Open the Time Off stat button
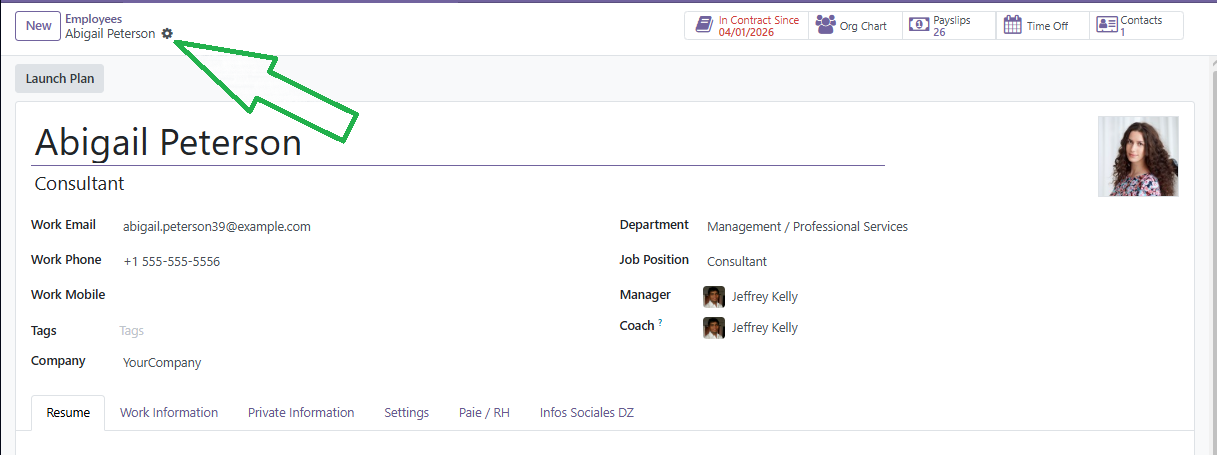This screenshot has height=455, width=1217. [1043, 25]
